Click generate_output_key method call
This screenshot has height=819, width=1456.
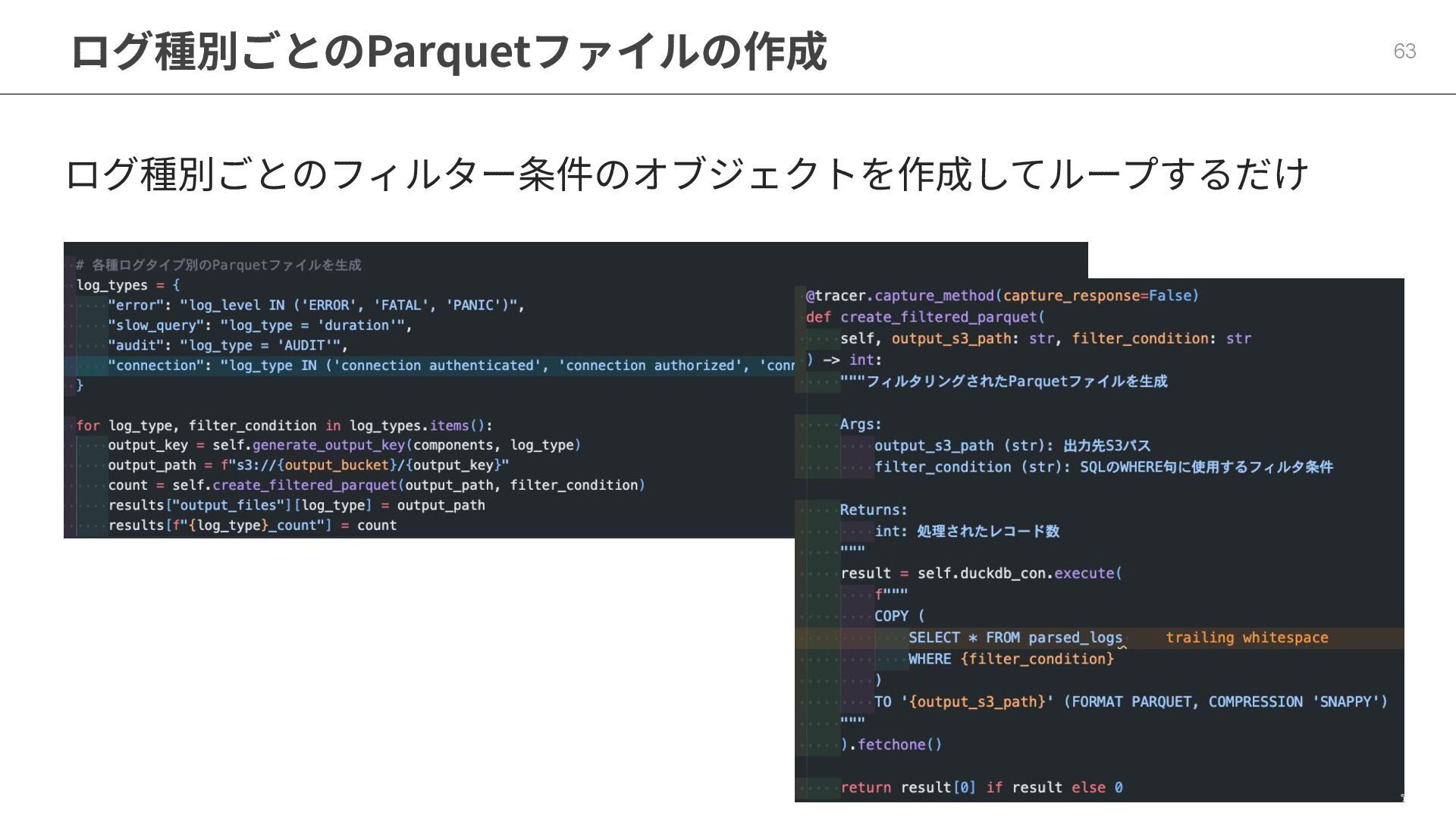(x=328, y=445)
